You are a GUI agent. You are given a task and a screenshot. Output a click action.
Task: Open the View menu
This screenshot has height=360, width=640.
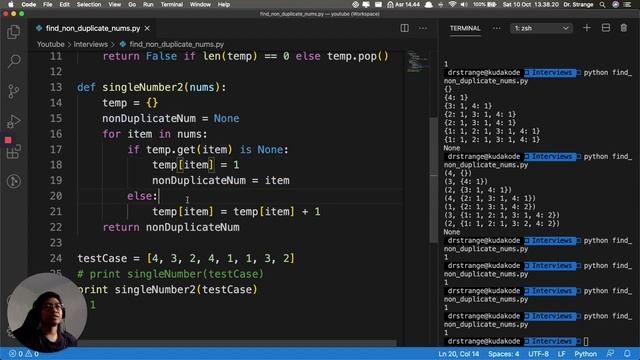point(114,4)
